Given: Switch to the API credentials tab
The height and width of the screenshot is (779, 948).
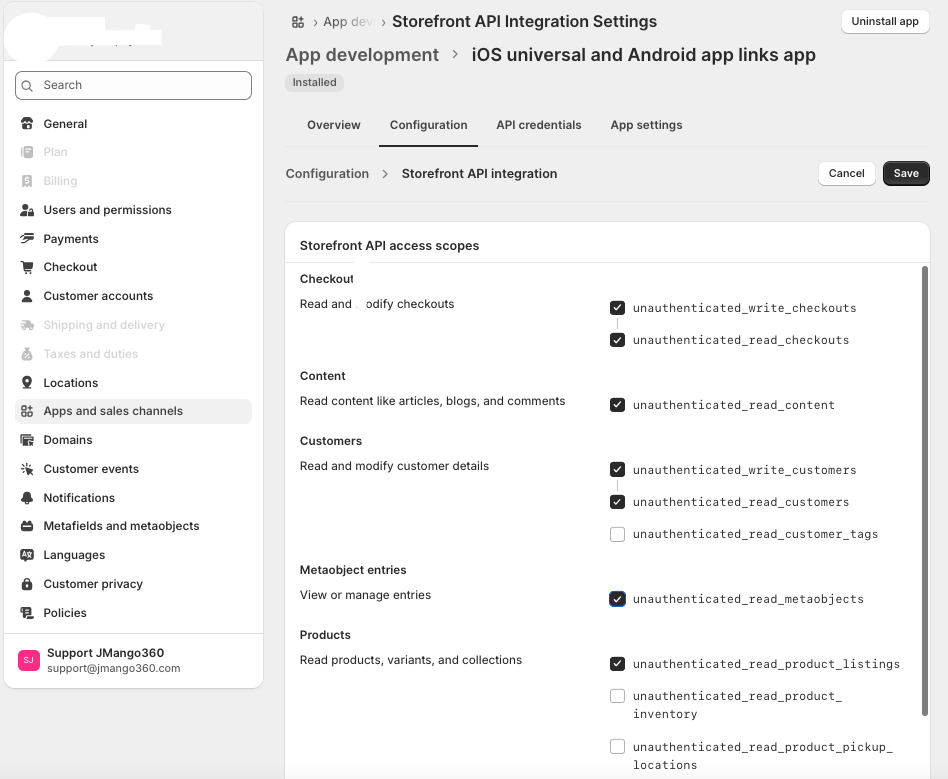Looking at the screenshot, I should pos(538,125).
